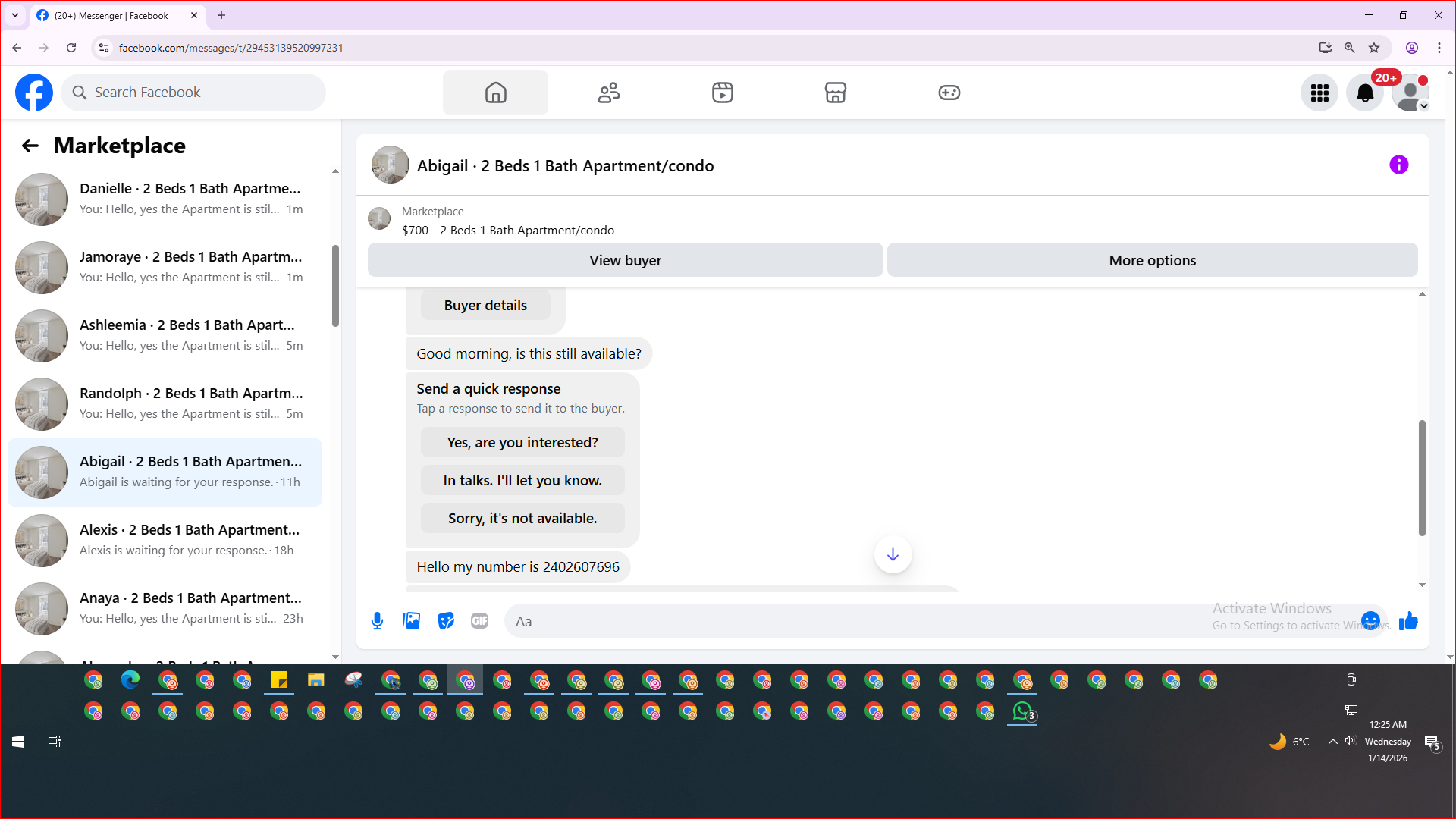Open the sticker picker icon

[446, 621]
